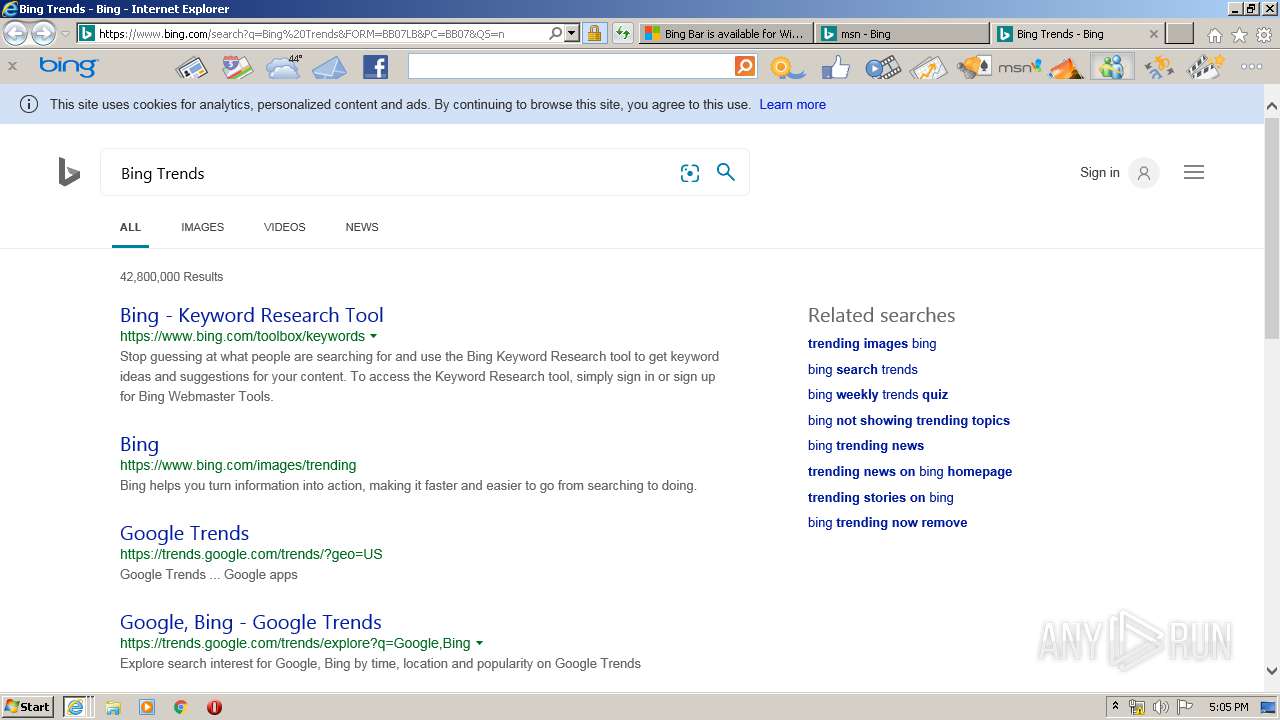Click related search 'bing weekly trends quiz'
Screen dimensions: 1280x720
[x=878, y=394]
